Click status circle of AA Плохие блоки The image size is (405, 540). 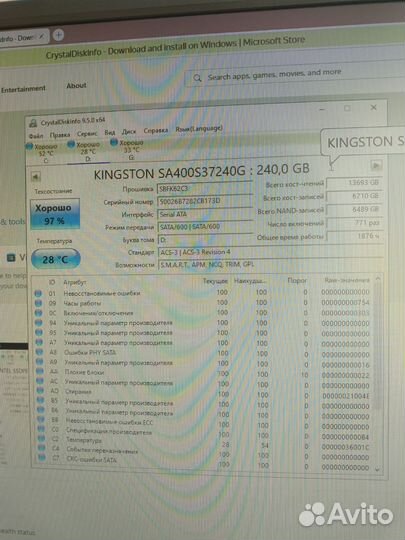40,371
